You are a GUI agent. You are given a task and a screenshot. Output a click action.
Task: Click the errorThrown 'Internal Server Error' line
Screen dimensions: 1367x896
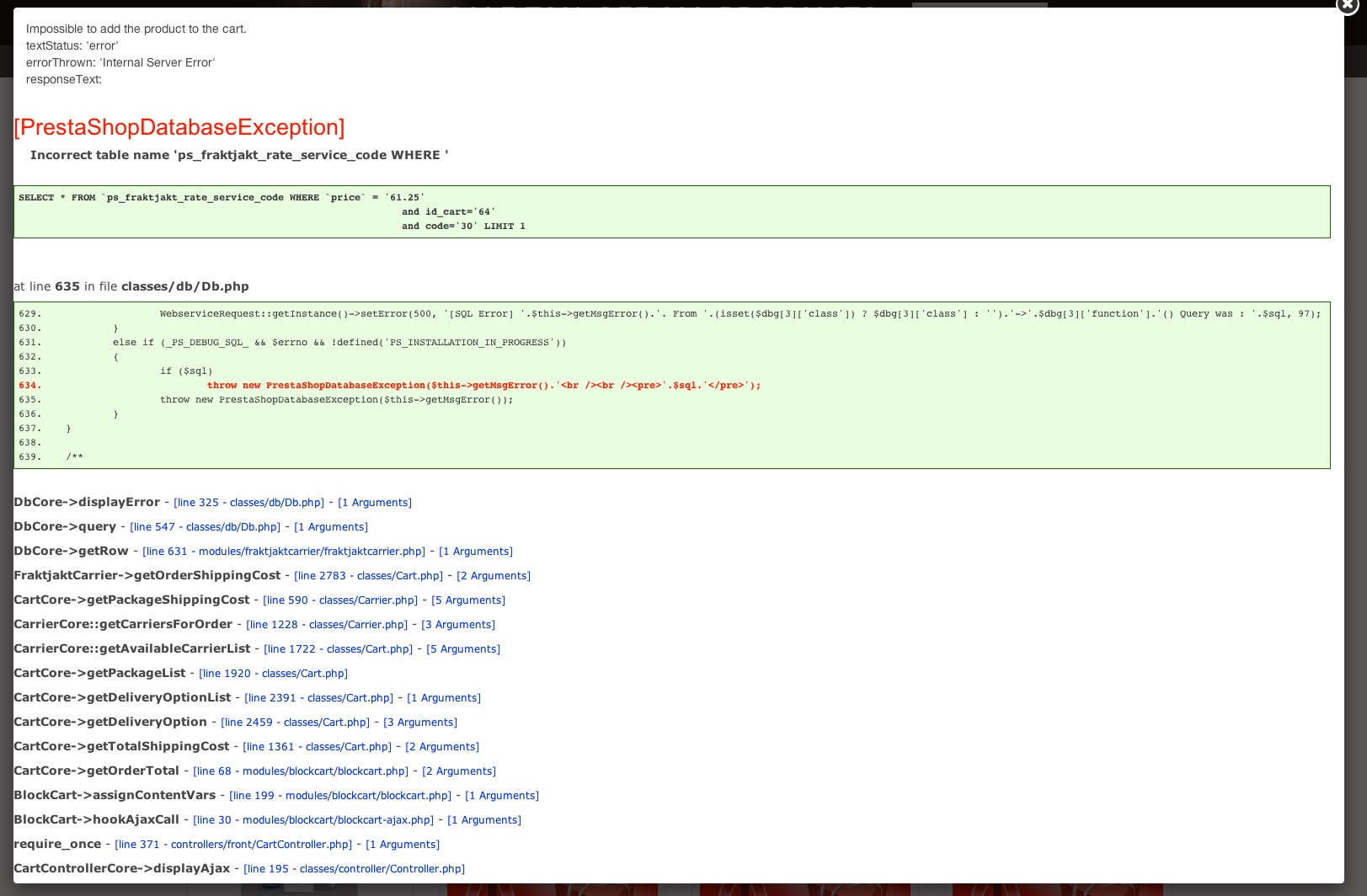(120, 62)
